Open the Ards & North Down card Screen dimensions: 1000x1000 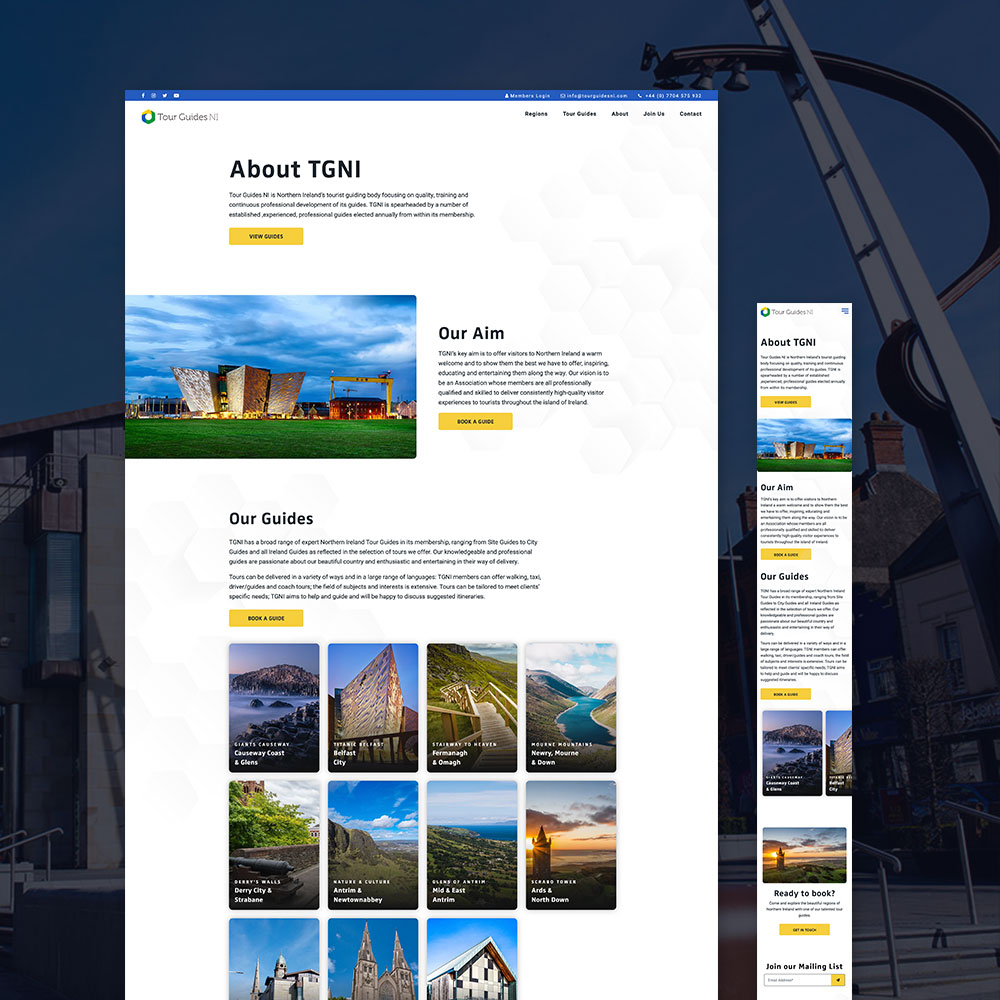point(571,845)
